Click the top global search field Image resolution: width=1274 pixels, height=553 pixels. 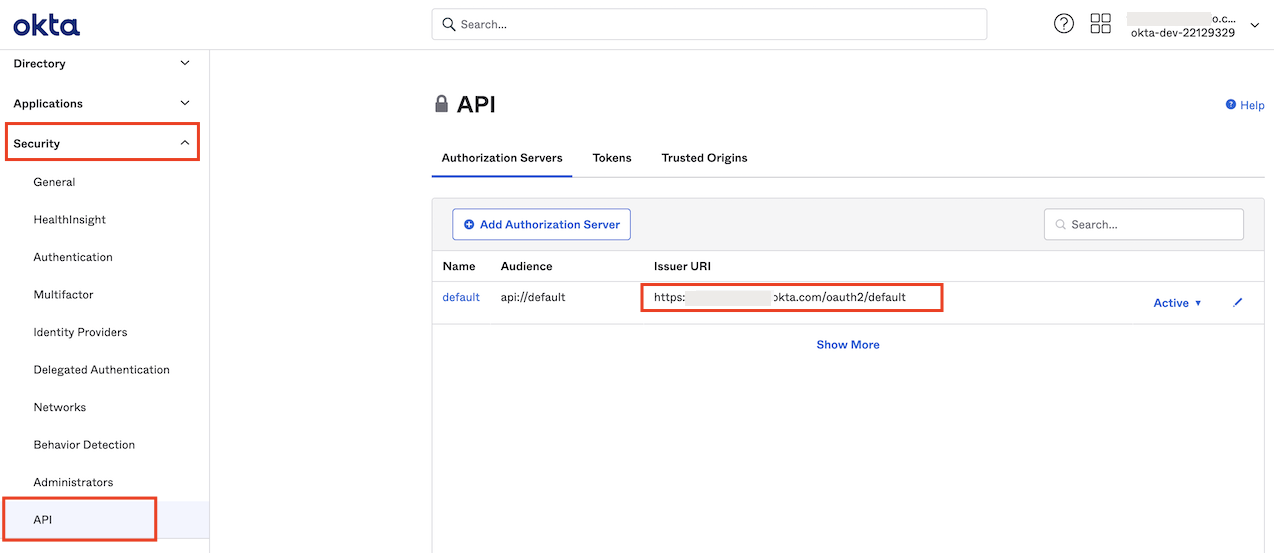(709, 25)
